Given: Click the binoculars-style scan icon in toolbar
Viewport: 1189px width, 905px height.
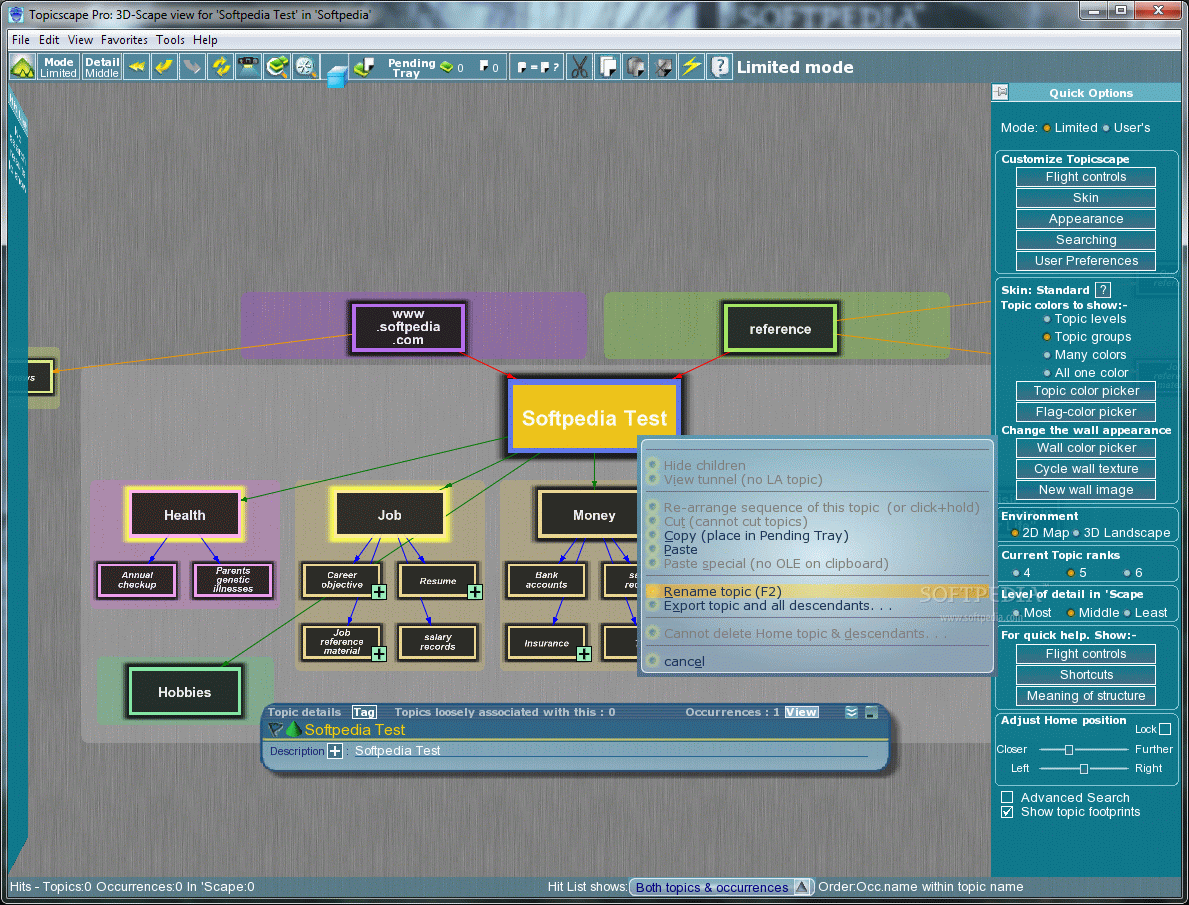Looking at the screenshot, I should 248,68.
